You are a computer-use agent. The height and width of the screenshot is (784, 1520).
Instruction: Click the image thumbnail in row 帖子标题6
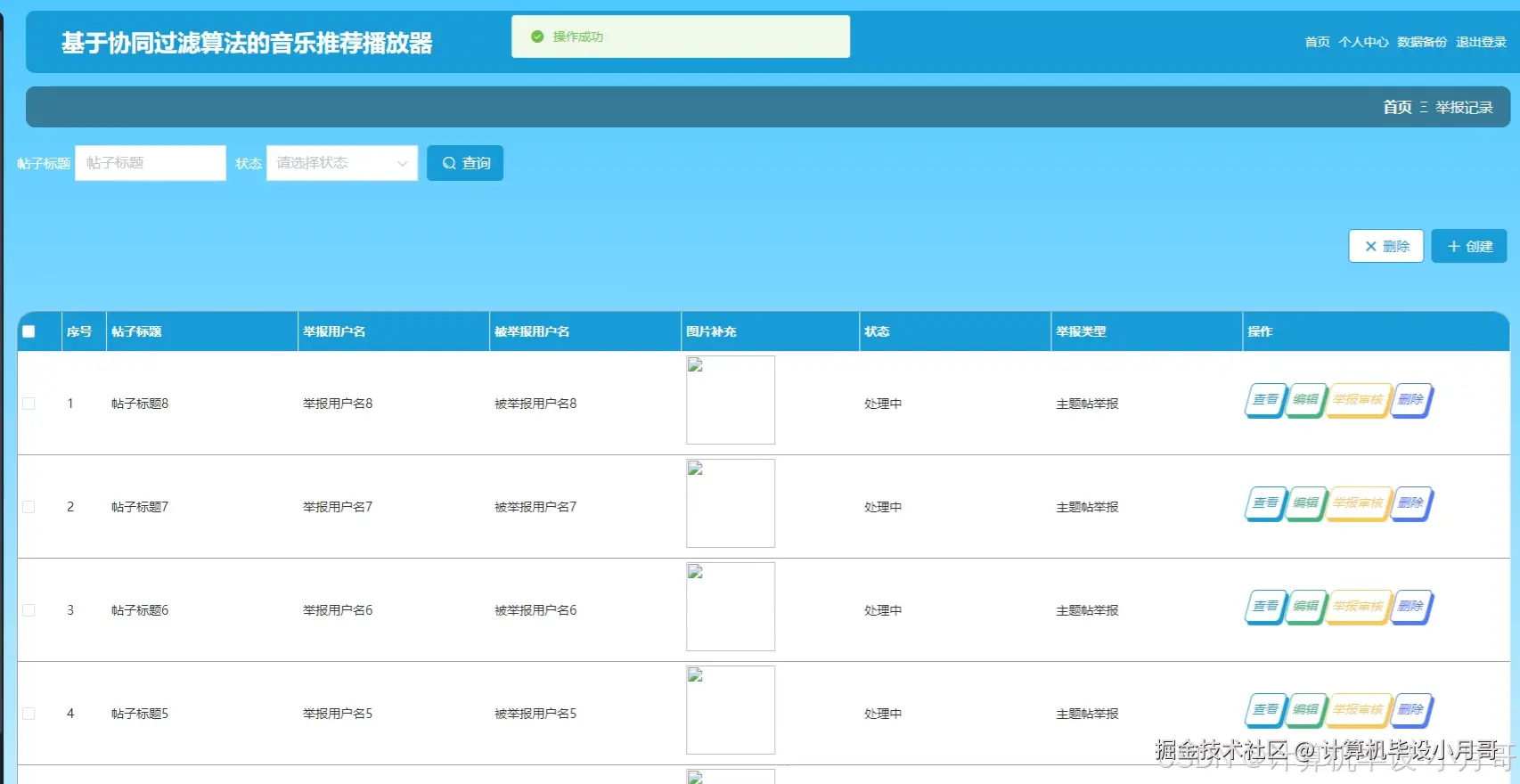tap(731, 607)
